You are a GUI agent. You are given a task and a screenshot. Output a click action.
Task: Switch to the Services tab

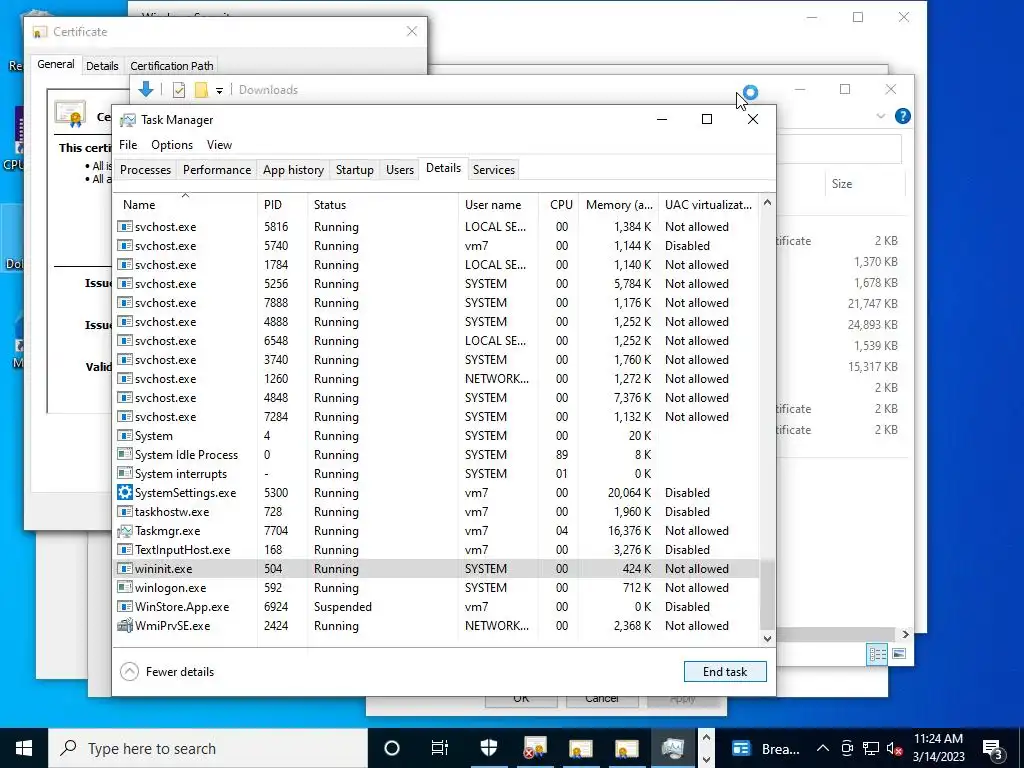click(494, 170)
